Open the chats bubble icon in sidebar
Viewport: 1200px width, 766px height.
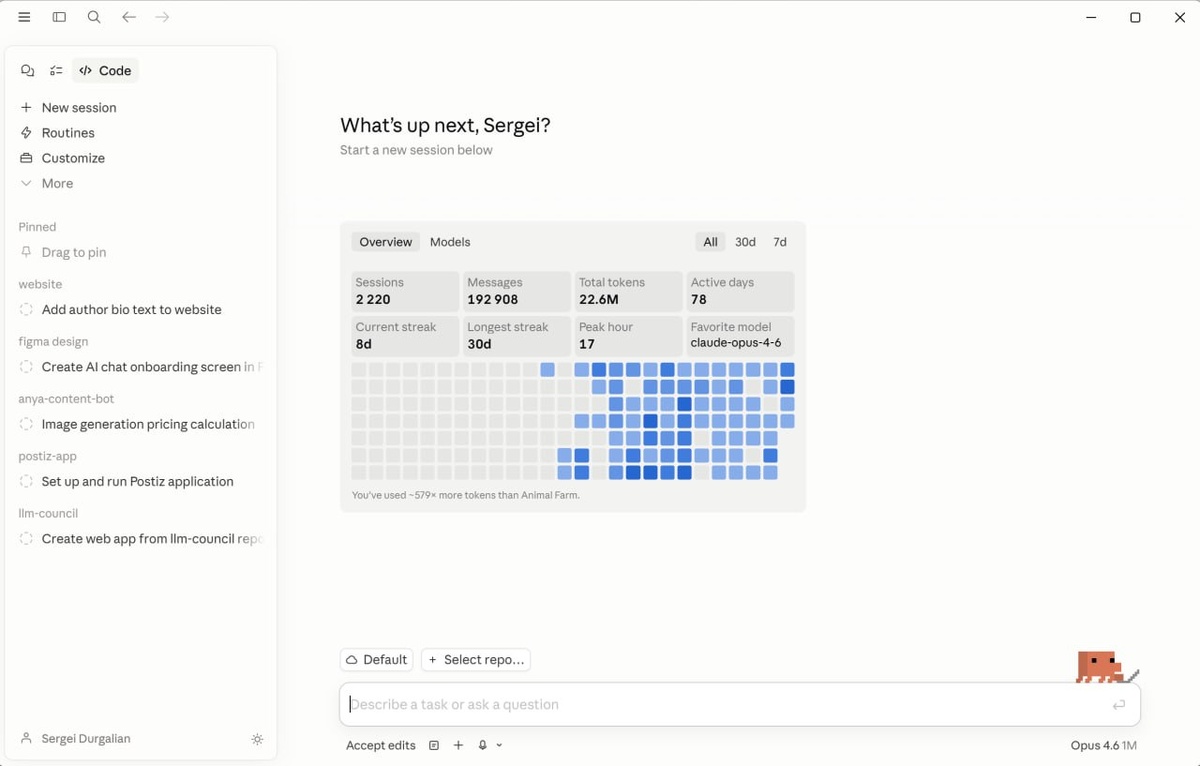pos(27,71)
